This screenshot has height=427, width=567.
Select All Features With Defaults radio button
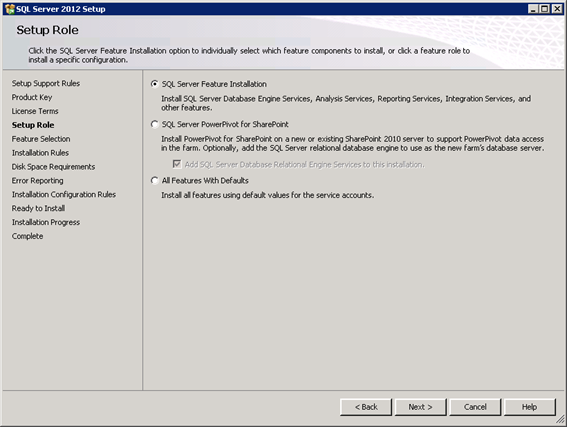click(x=155, y=180)
